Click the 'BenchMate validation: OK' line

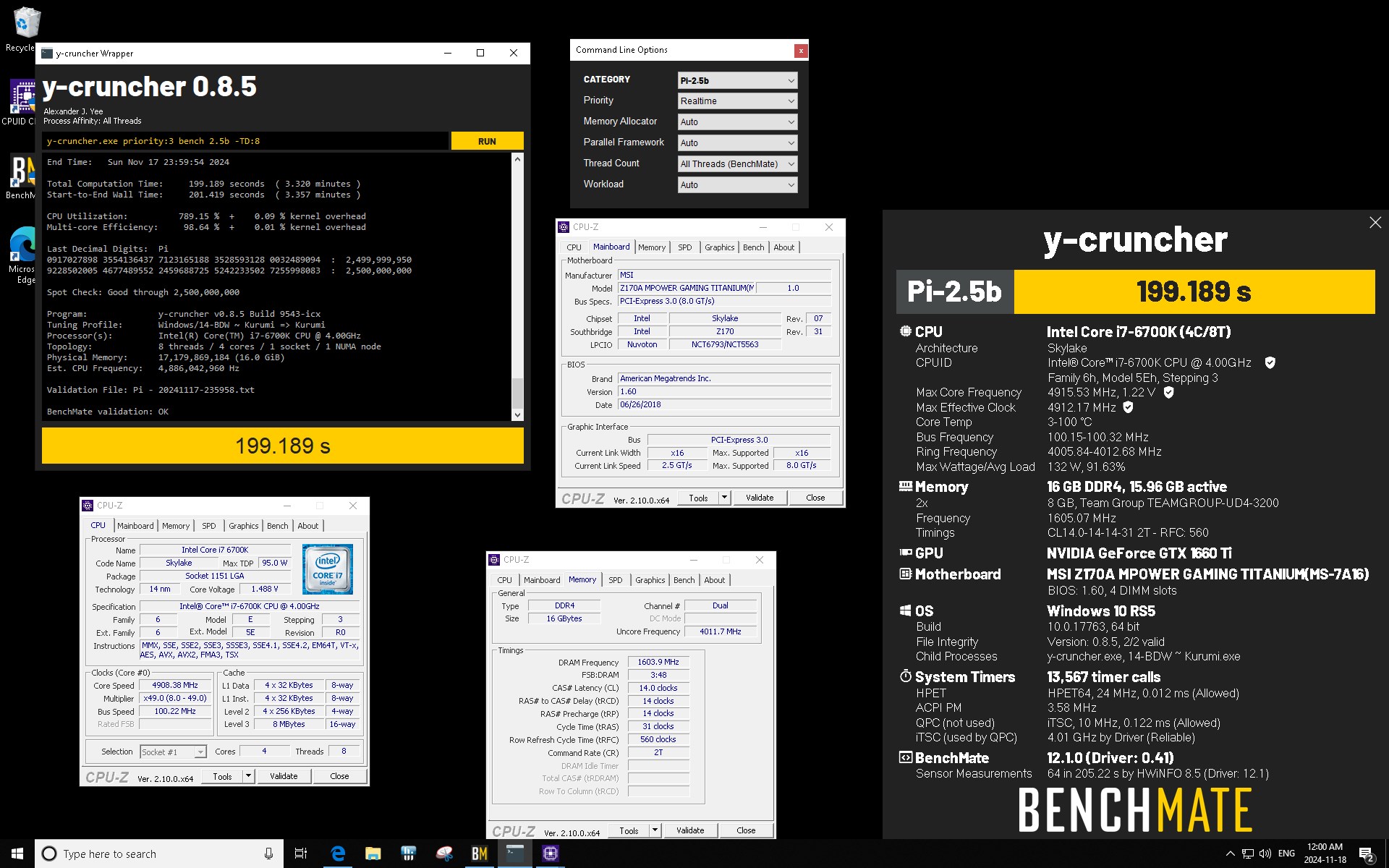coord(108,412)
